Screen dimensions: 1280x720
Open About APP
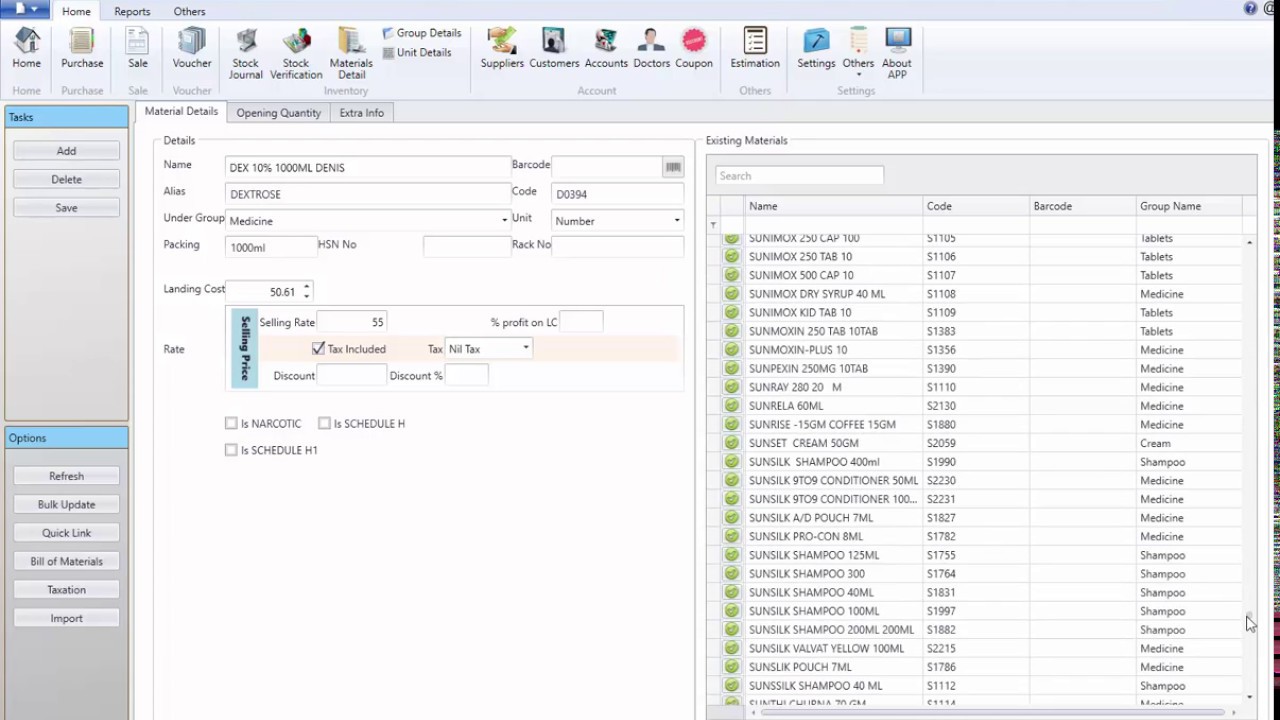pyautogui.click(x=897, y=54)
